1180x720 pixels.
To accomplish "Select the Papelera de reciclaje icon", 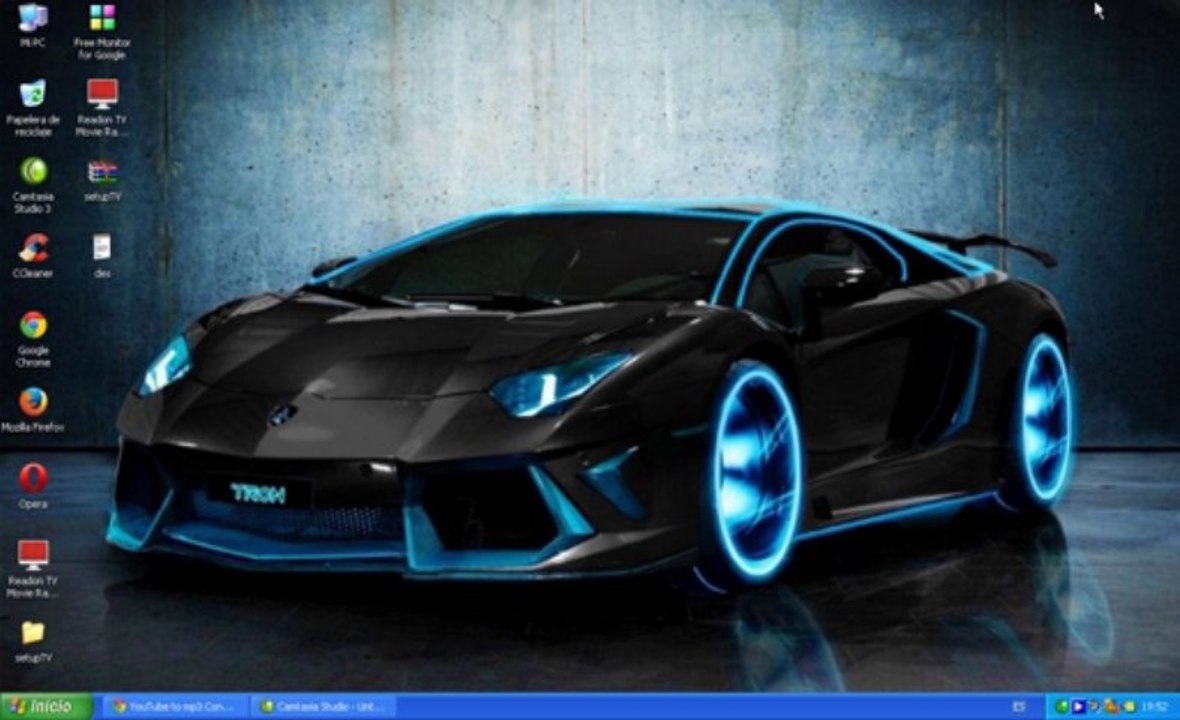I will pyautogui.click(x=32, y=107).
